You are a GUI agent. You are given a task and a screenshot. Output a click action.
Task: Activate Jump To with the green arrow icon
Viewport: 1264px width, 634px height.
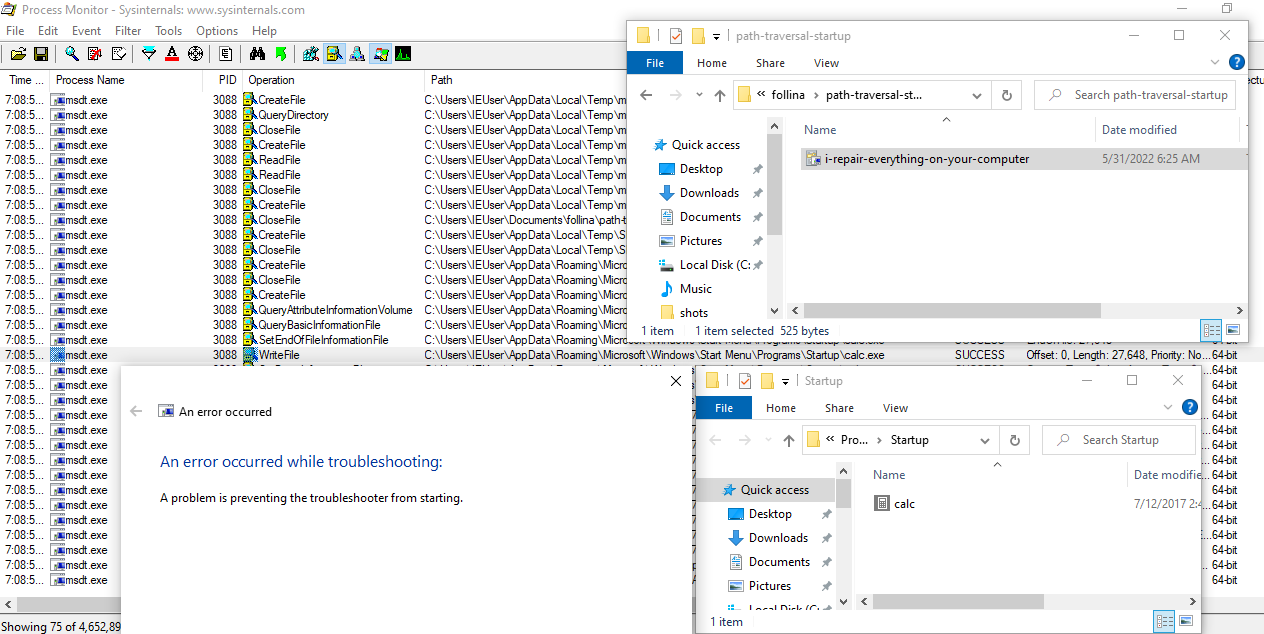click(x=283, y=53)
